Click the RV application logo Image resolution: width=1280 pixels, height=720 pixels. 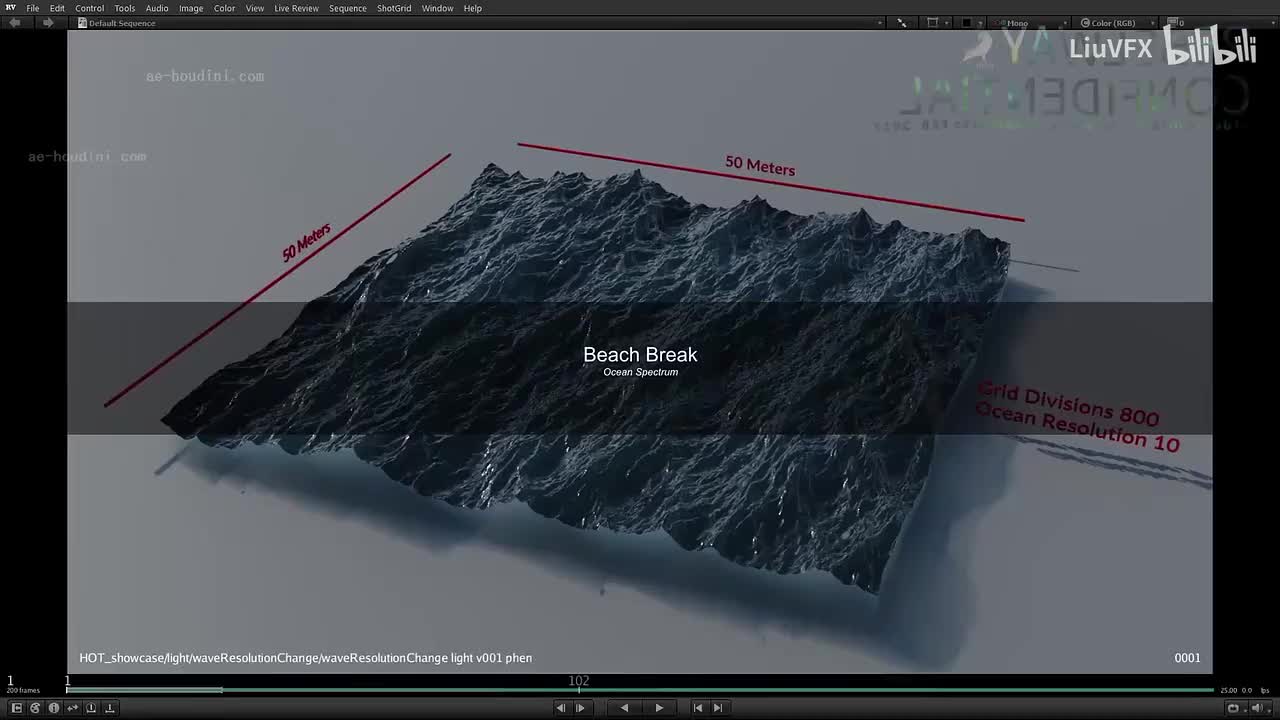tap(10, 8)
